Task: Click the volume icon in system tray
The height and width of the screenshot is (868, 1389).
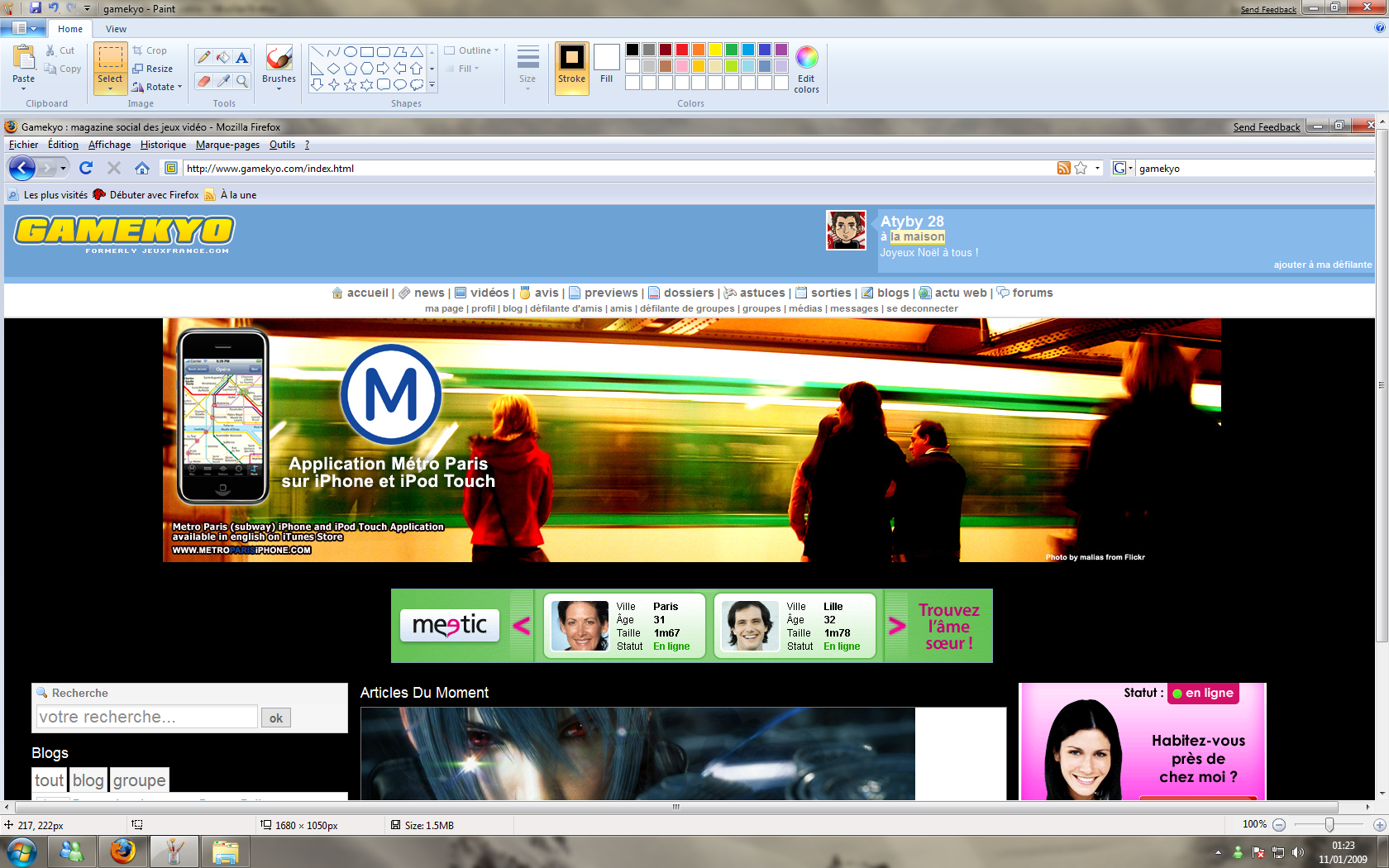Action: pos(1298,852)
